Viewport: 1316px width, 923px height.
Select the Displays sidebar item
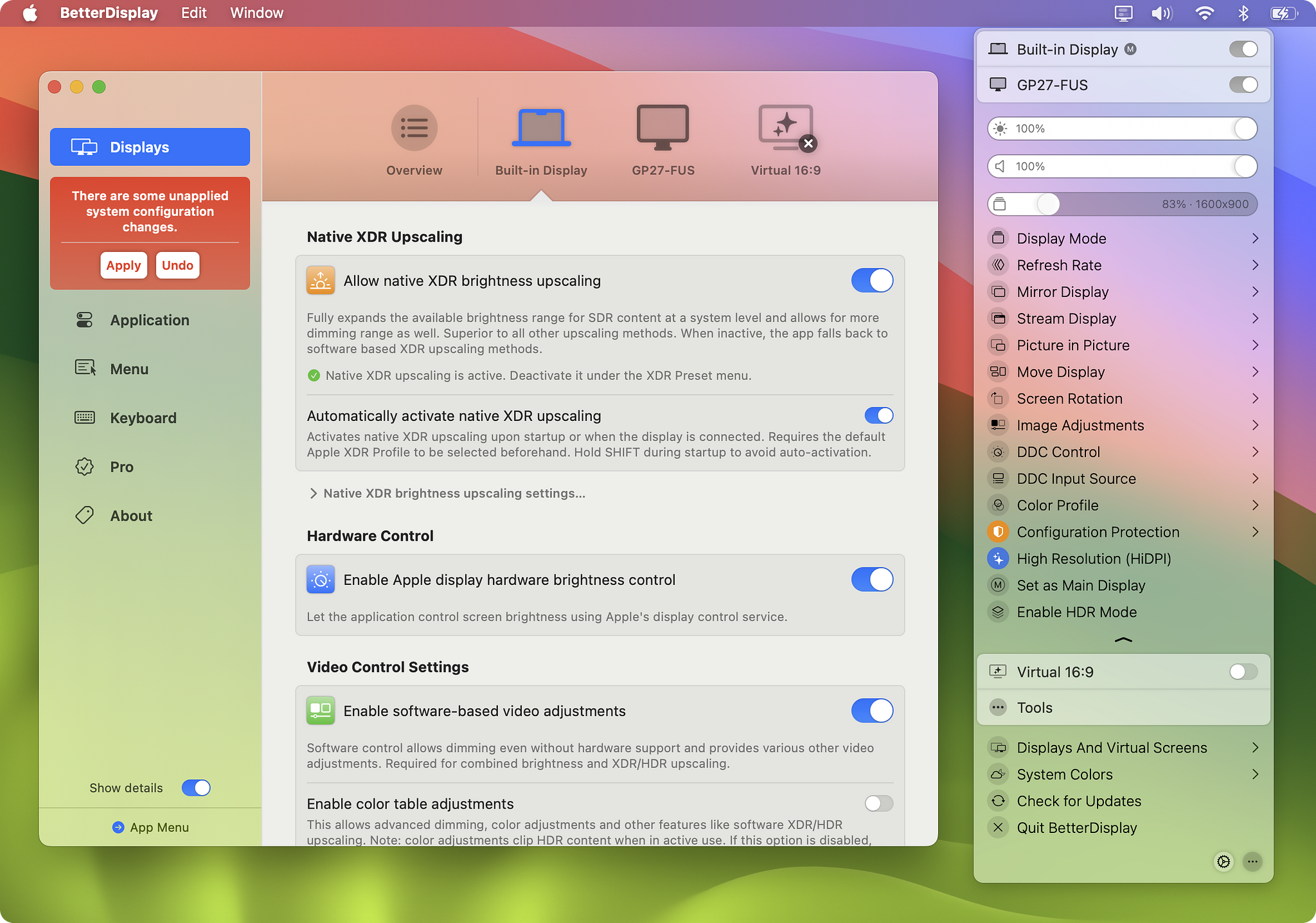(x=150, y=147)
